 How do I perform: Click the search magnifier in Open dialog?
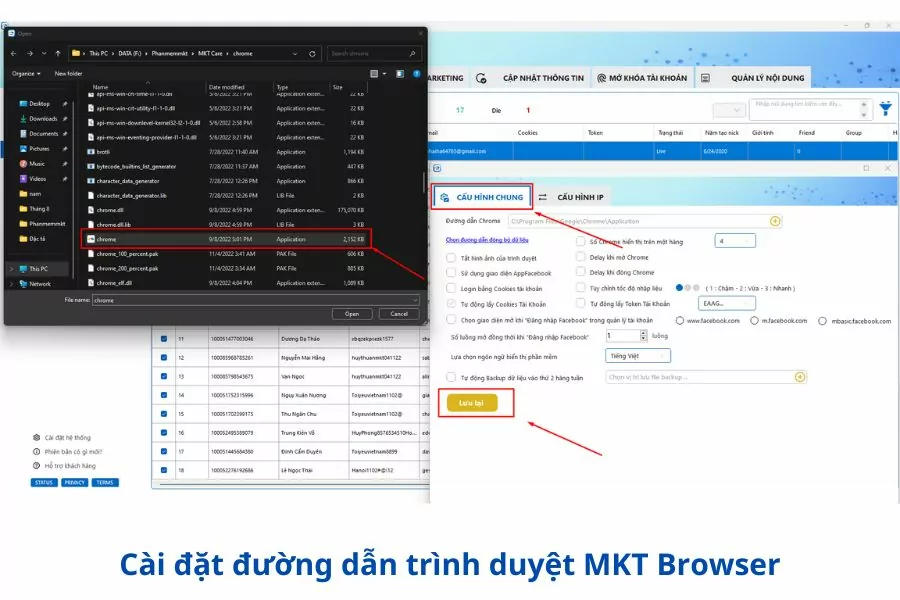[x=412, y=53]
